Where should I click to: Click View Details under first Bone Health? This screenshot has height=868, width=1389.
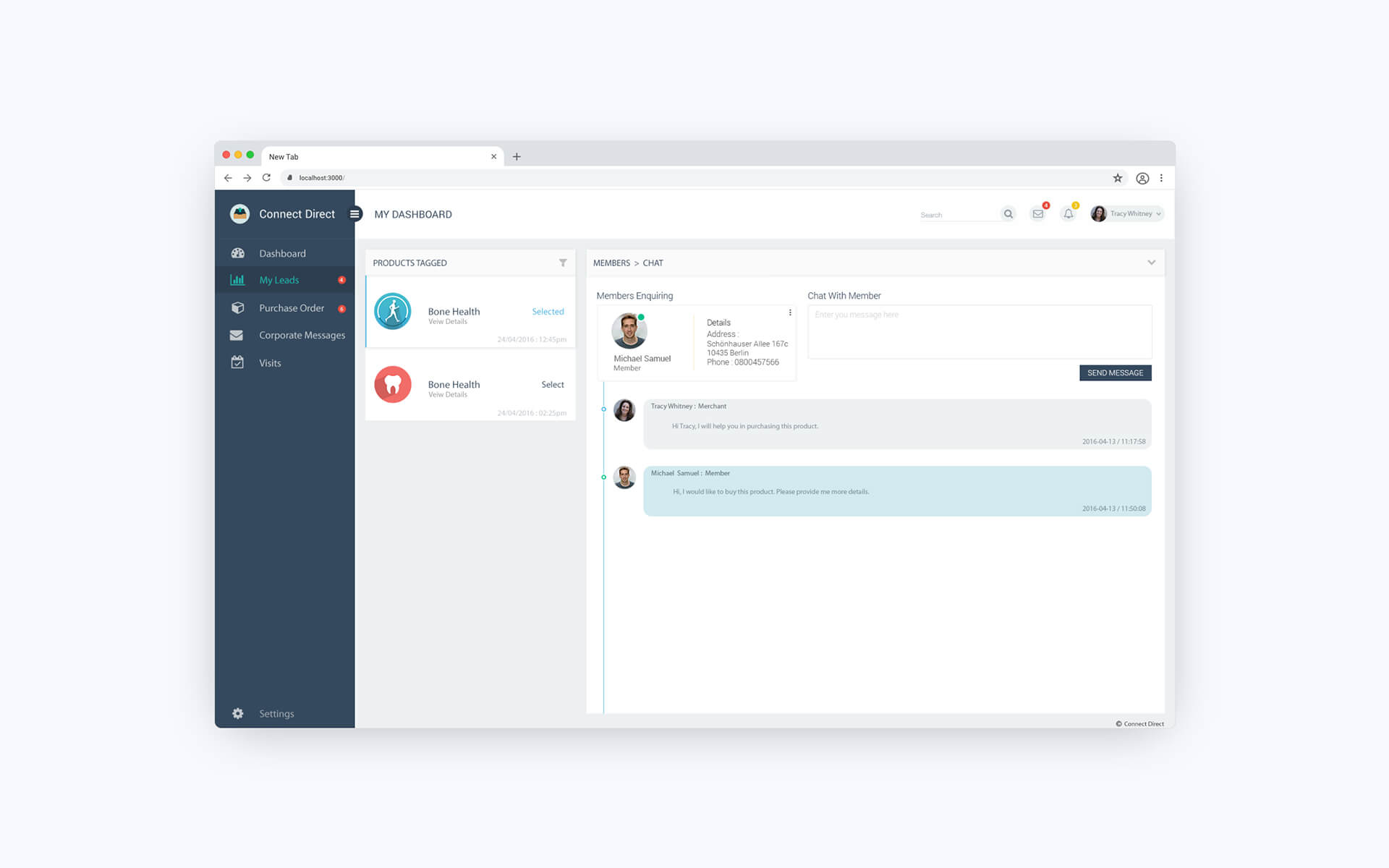tap(447, 322)
